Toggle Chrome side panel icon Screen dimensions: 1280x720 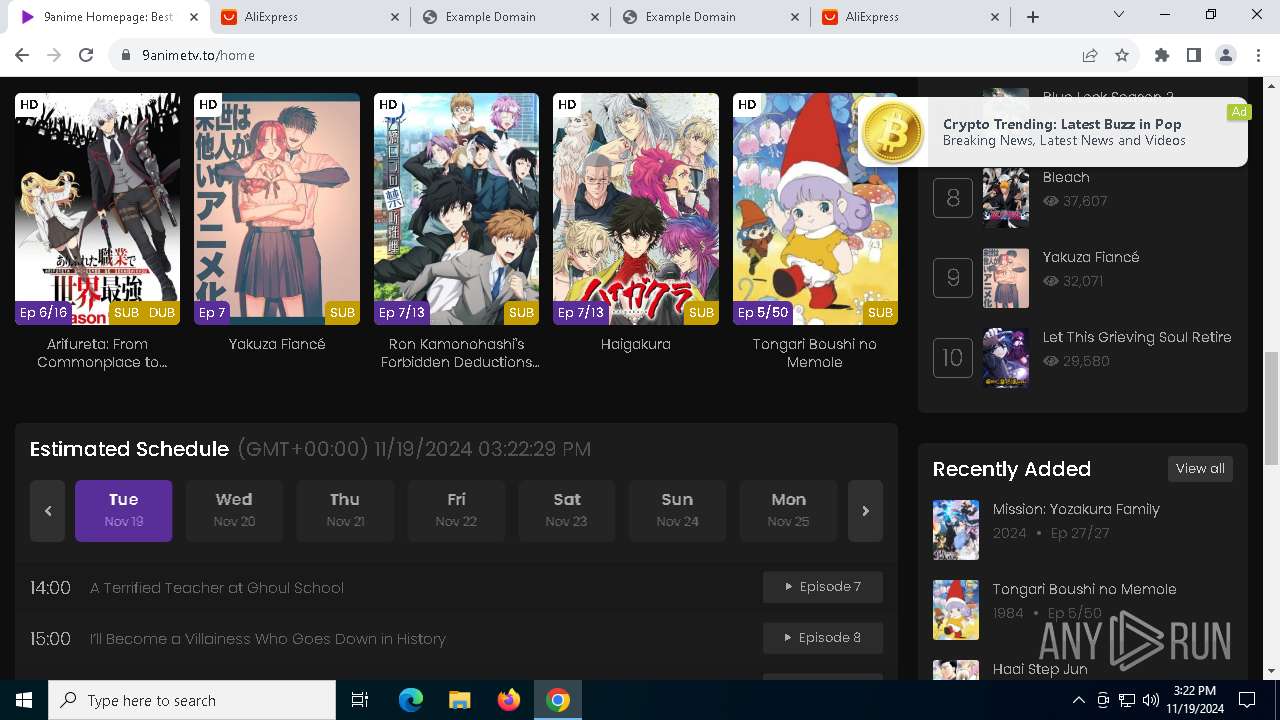(1194, 55)
